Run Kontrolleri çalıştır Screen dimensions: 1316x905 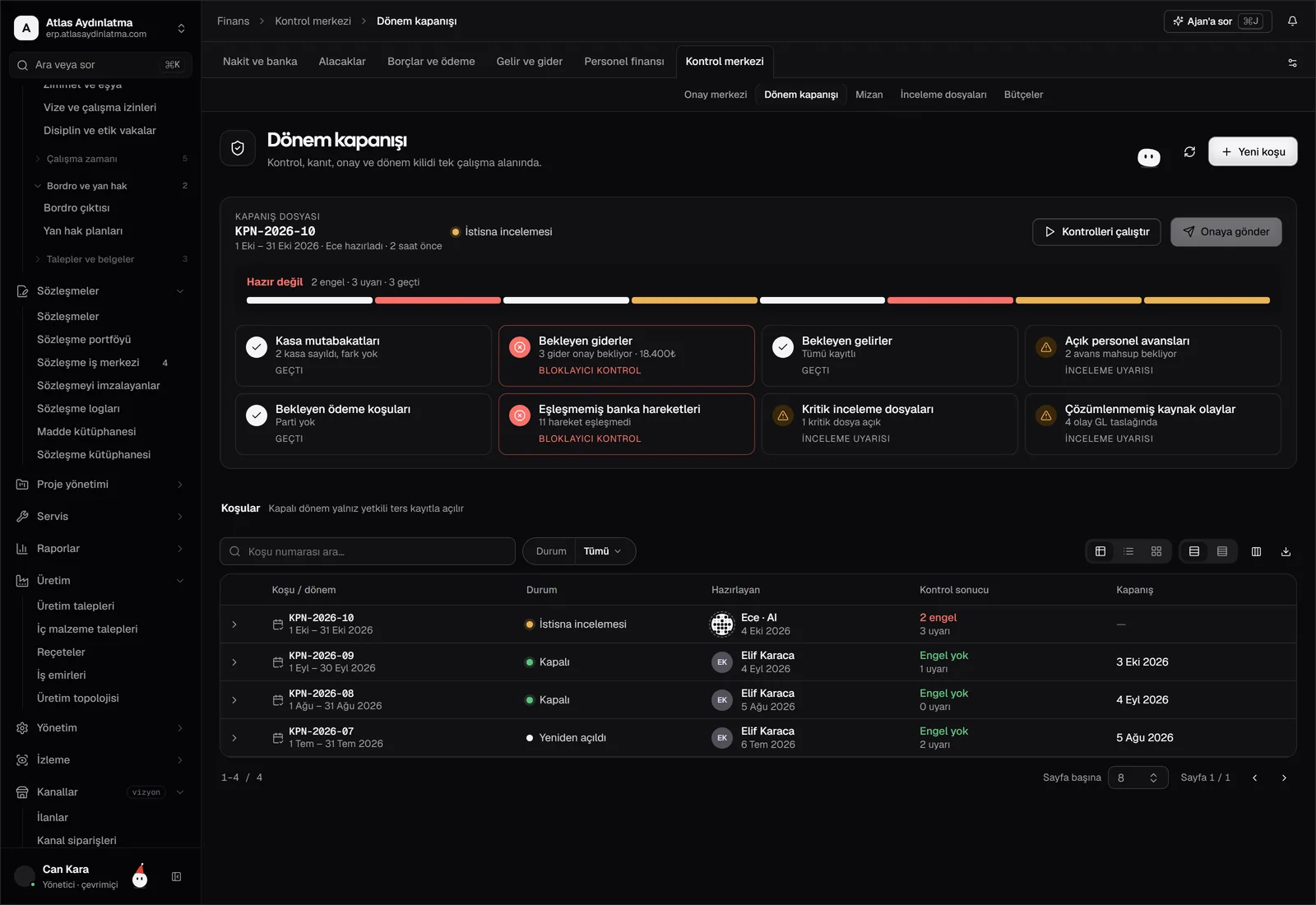(1096, 232)
